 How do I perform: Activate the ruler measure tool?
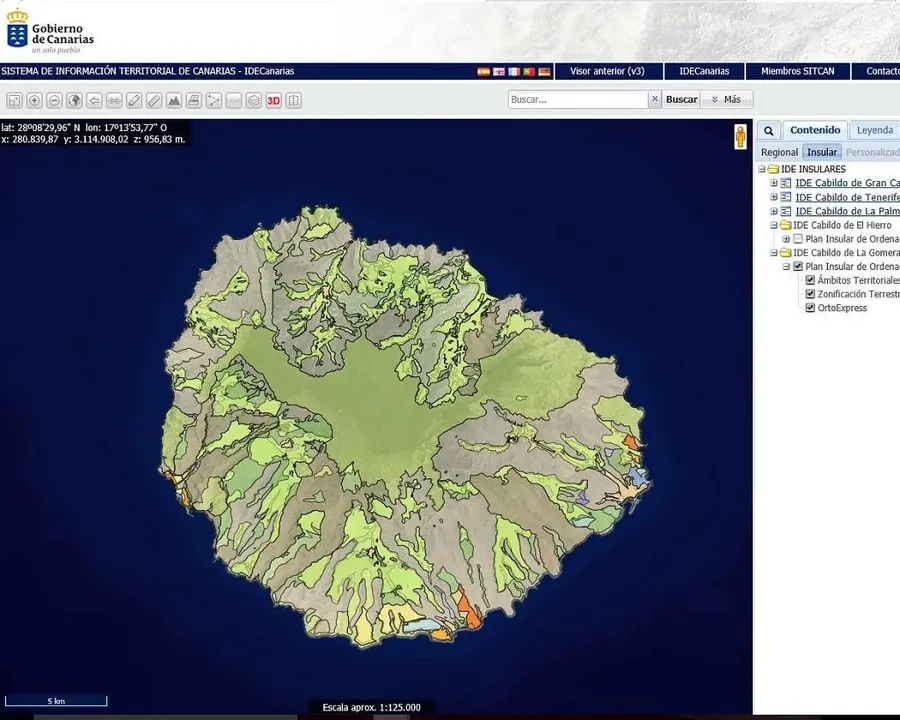tap(154, 100)
